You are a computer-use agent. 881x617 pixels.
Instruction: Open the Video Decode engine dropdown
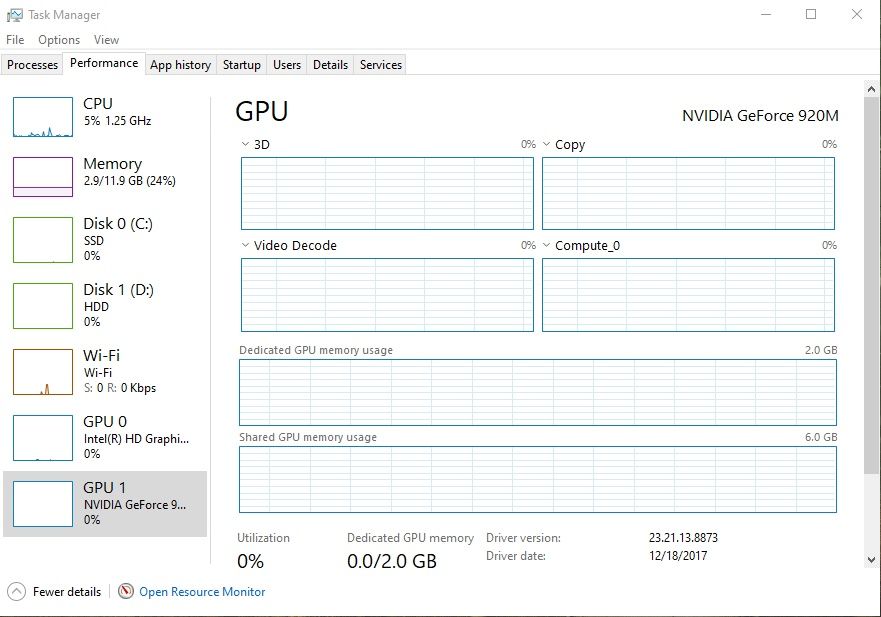pyautogui.click(x=245, y=245)
